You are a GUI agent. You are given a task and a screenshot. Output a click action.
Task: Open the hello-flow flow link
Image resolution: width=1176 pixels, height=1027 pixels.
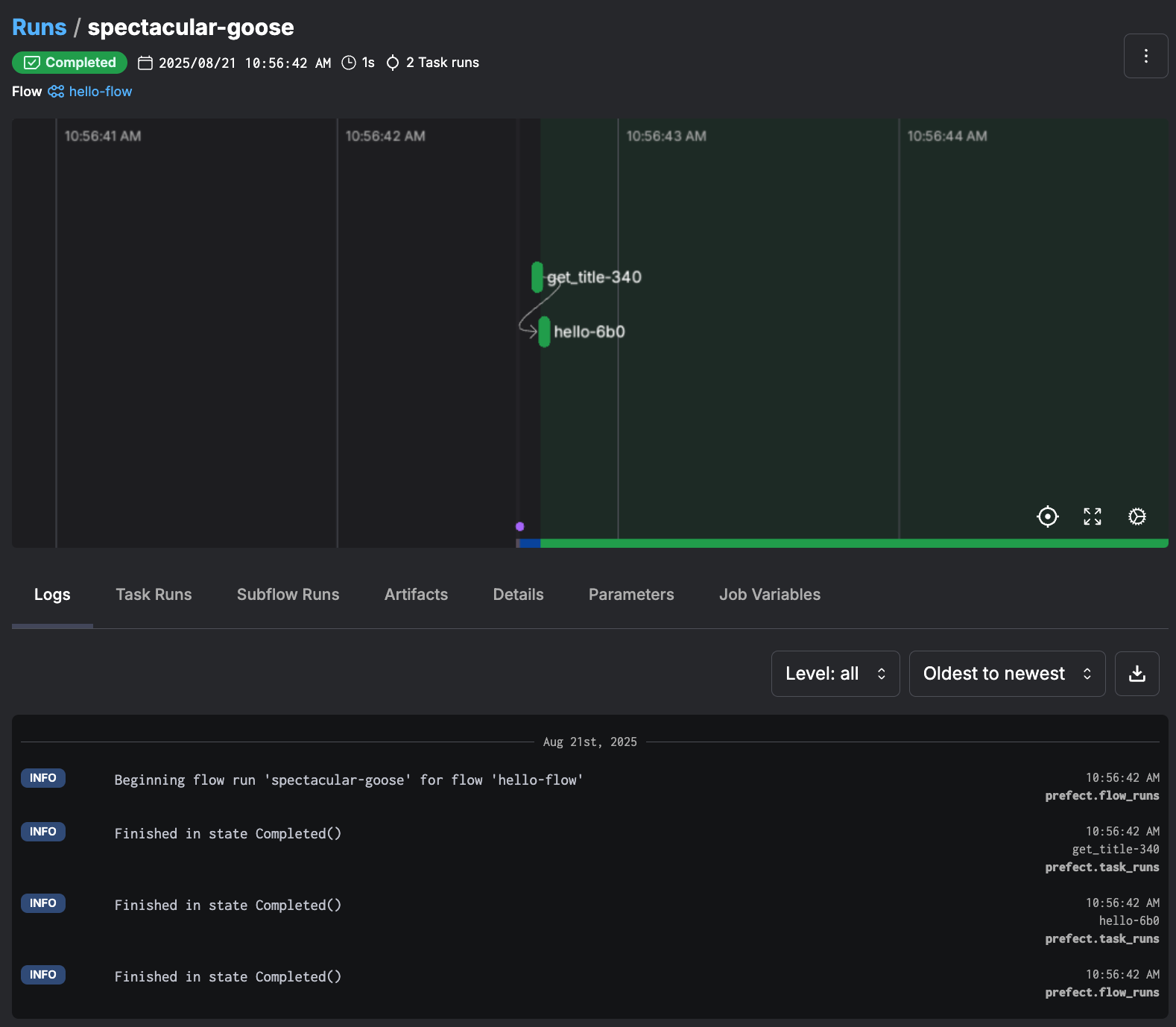[100, 92]
